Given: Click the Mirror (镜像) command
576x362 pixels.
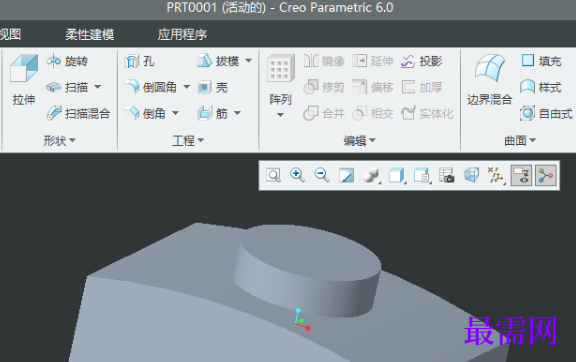Looking at the screenshot, I should pos(324,61).
